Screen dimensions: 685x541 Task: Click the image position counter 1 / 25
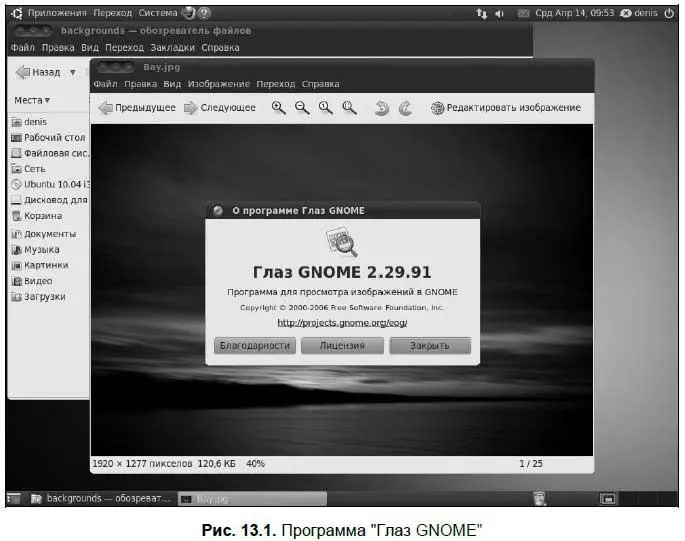(x=531, y=464)
